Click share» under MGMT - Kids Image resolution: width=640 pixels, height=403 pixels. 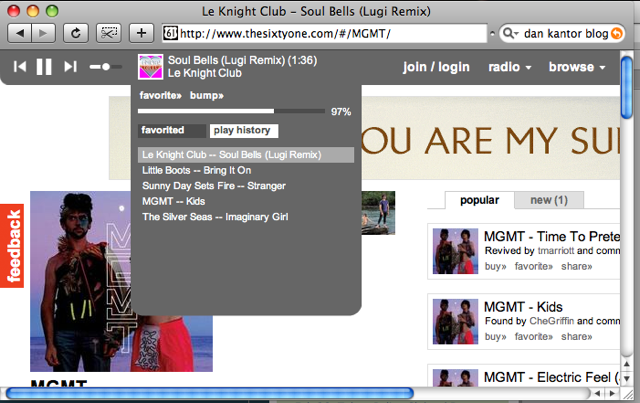tap(576, 336)
